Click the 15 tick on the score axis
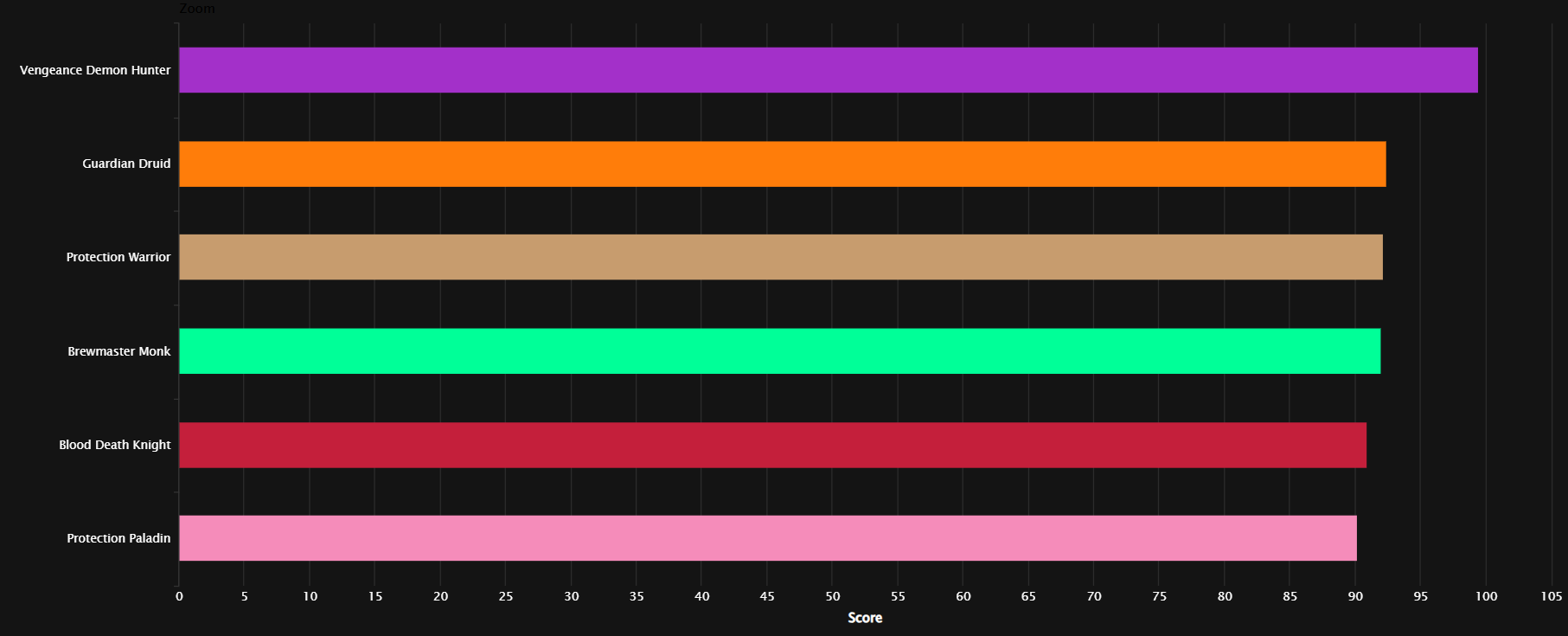 tap(375, 596)
